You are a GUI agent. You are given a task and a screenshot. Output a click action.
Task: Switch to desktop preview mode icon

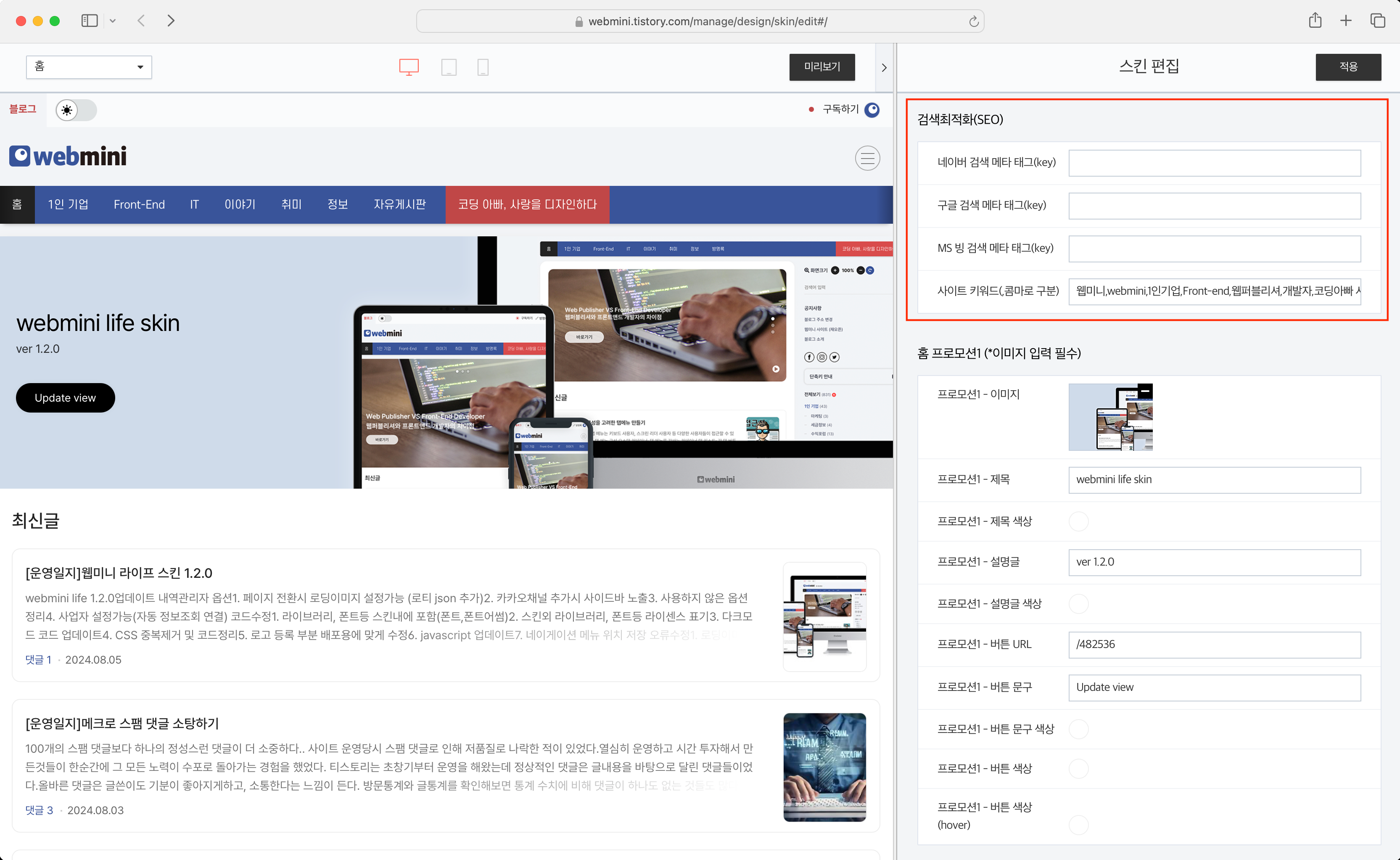tap(408, 67)
